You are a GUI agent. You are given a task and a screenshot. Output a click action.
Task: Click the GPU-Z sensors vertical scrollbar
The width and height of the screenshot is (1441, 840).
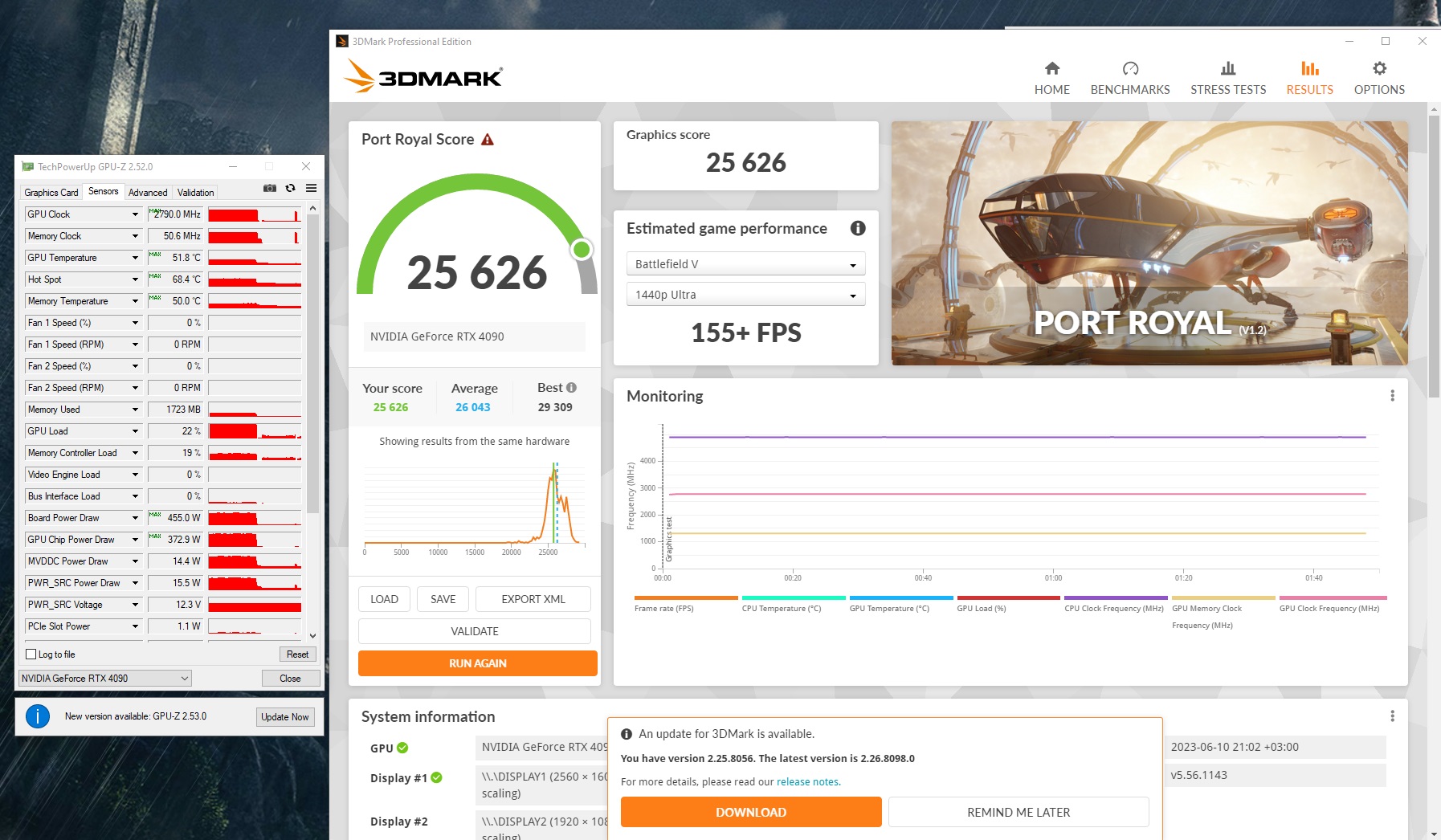tap(313, 365)
